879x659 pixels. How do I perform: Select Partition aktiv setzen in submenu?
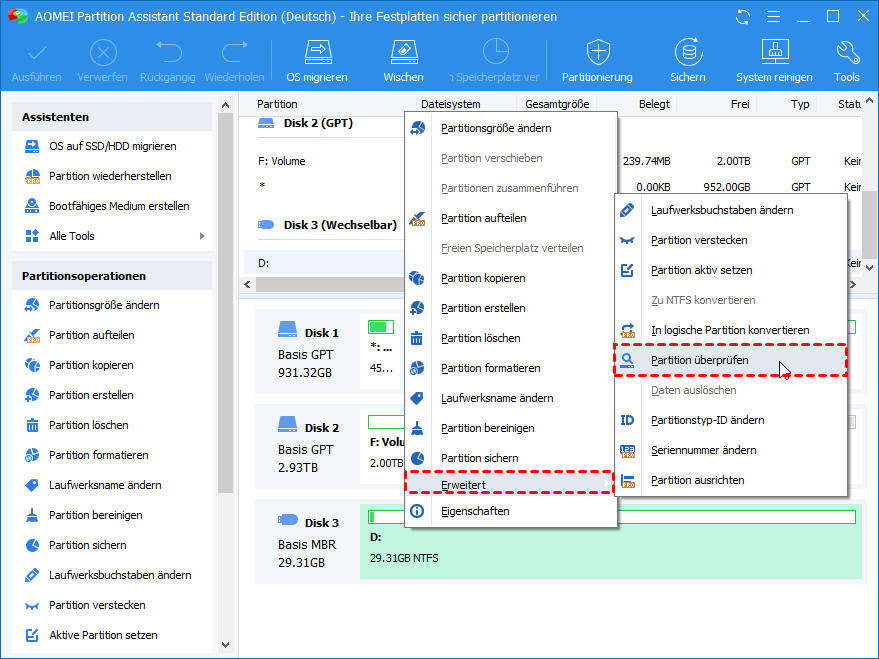(x=730, y=270)
